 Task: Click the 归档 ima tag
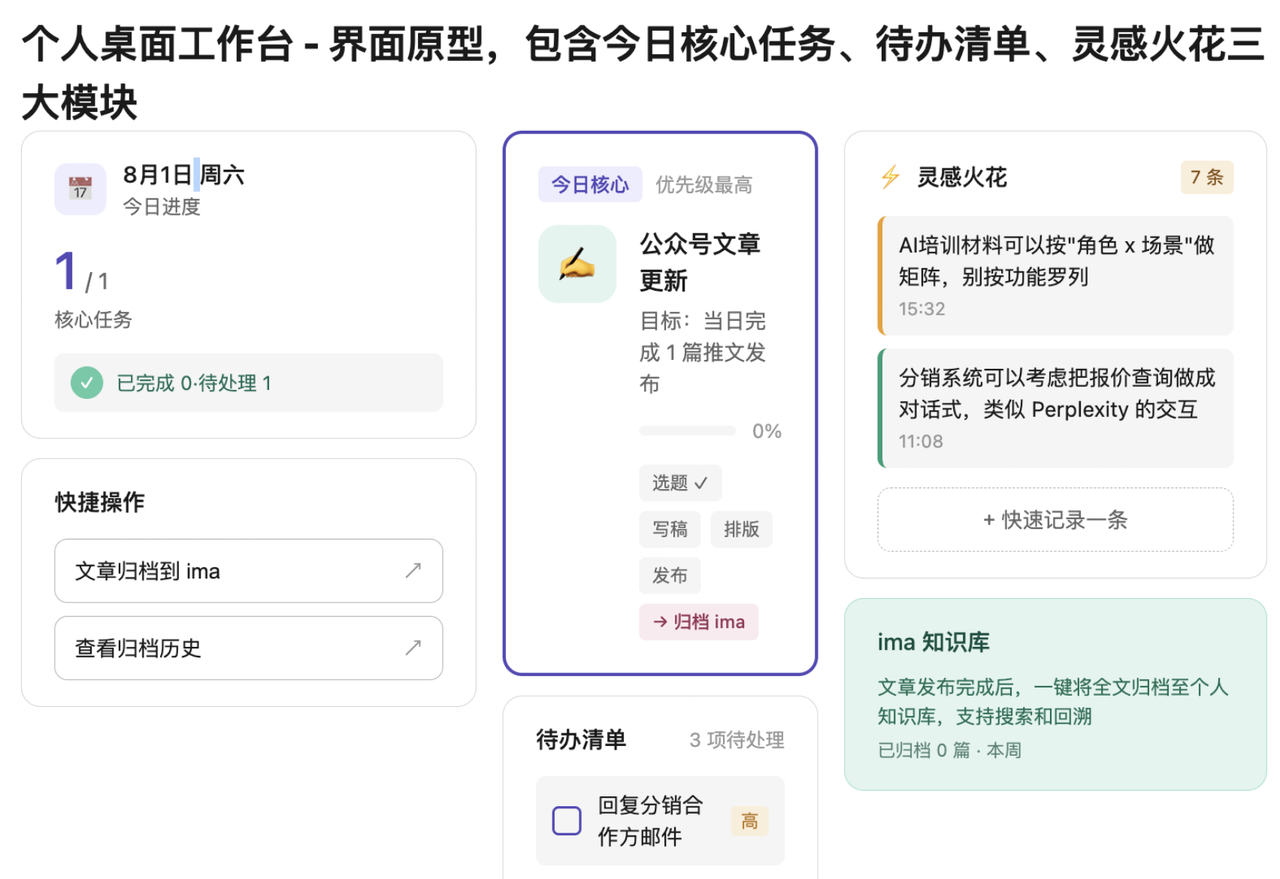(x=699, y=622)
